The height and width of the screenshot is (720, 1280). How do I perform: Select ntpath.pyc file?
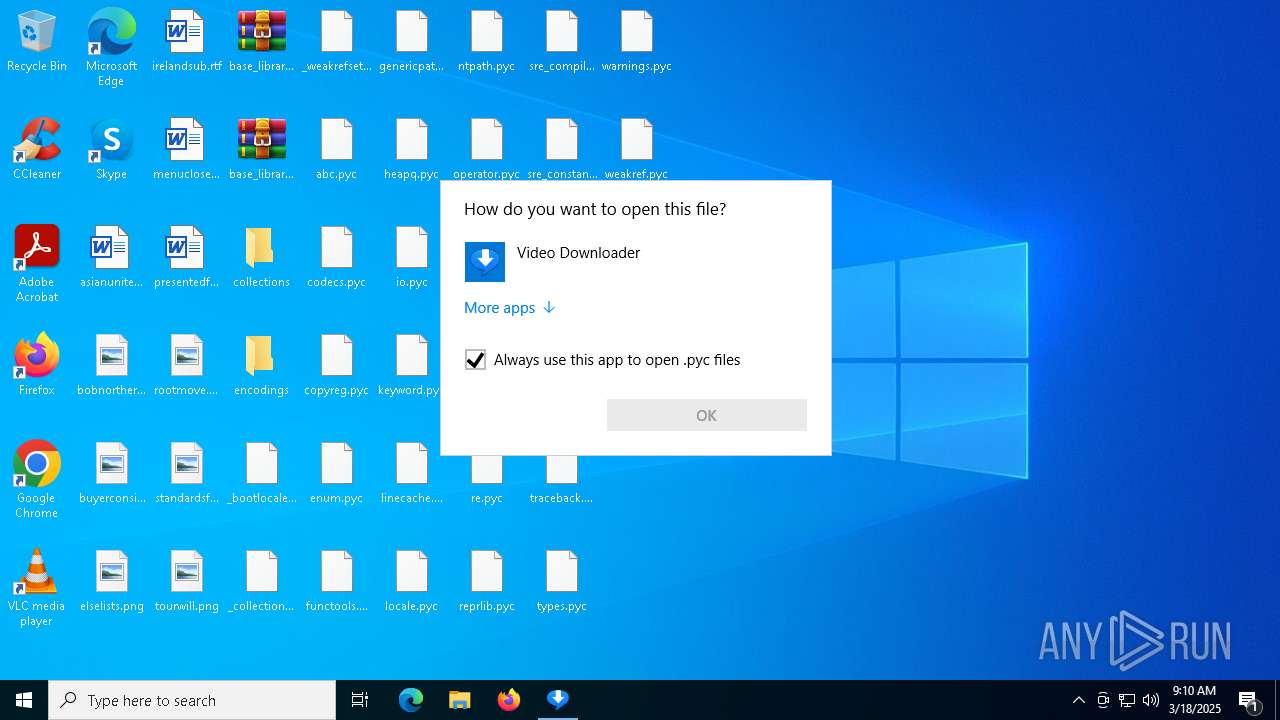click(x=487, y=42)
